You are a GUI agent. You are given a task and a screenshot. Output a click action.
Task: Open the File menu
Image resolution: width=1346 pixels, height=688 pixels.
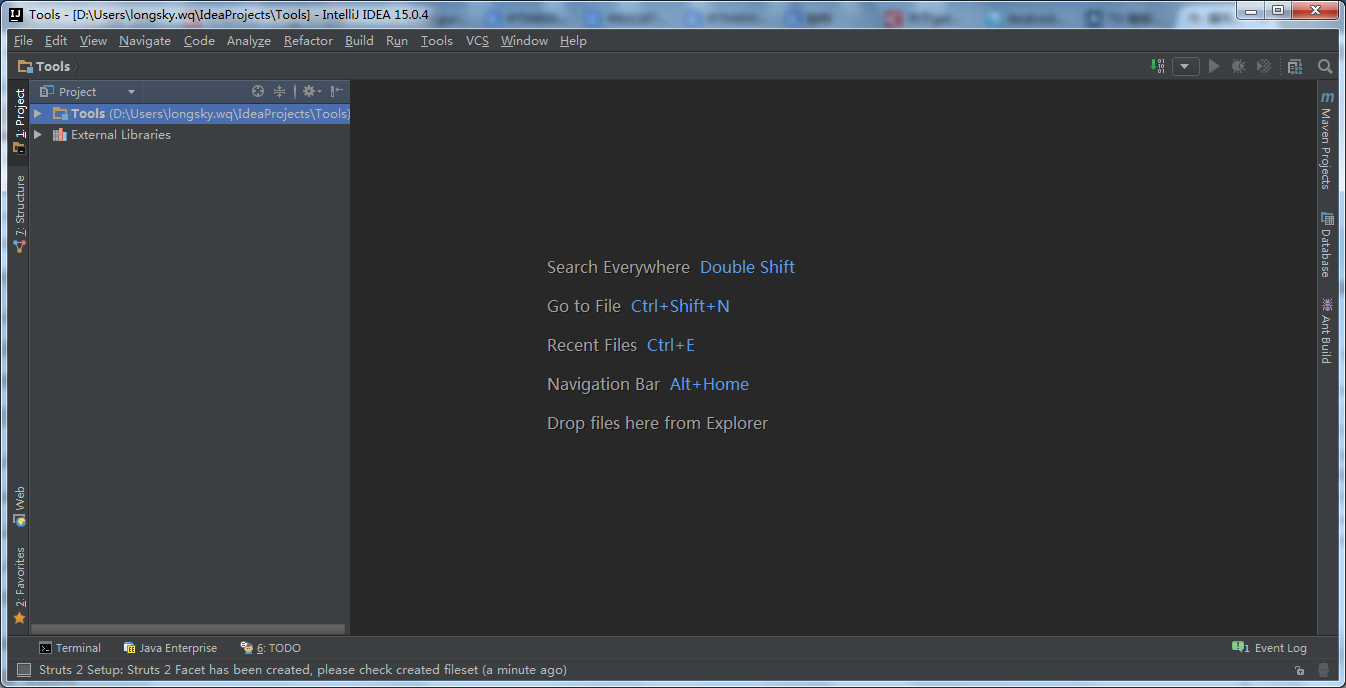pyautogui.click(x=23, y=41)
